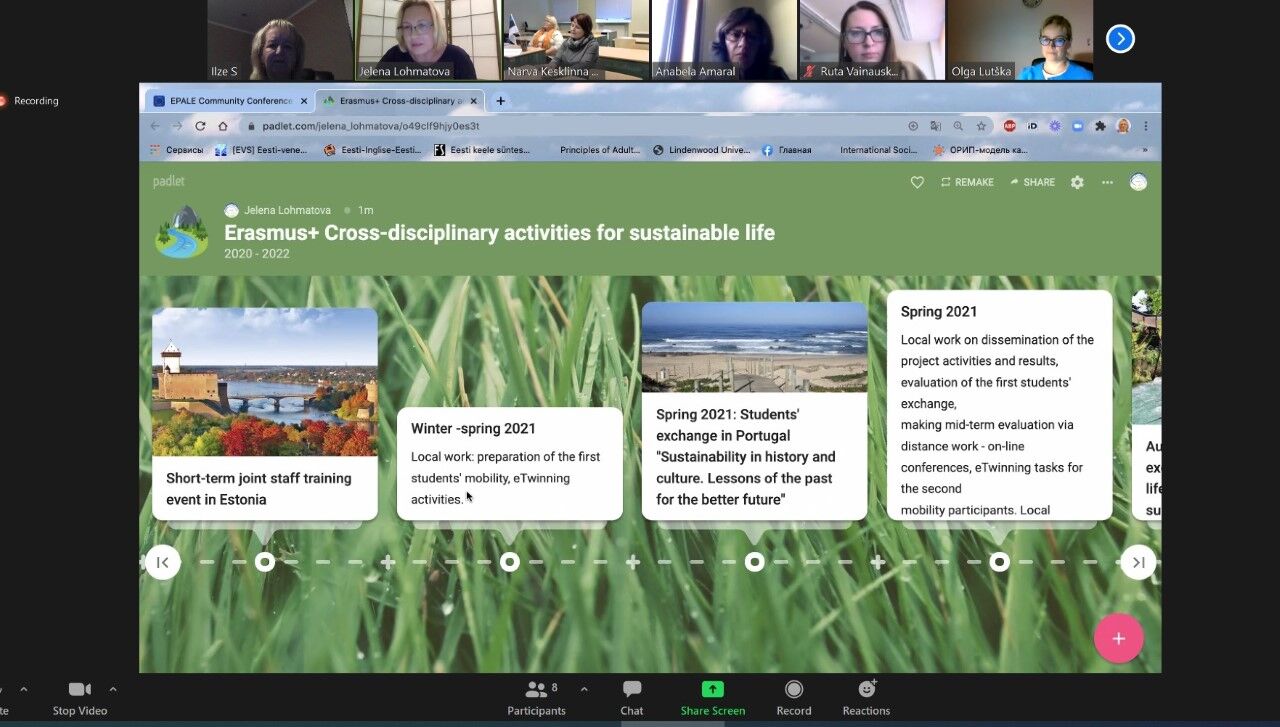Go to browser home page
This screenshot has height=727, width=1280.
click(223, 126)
